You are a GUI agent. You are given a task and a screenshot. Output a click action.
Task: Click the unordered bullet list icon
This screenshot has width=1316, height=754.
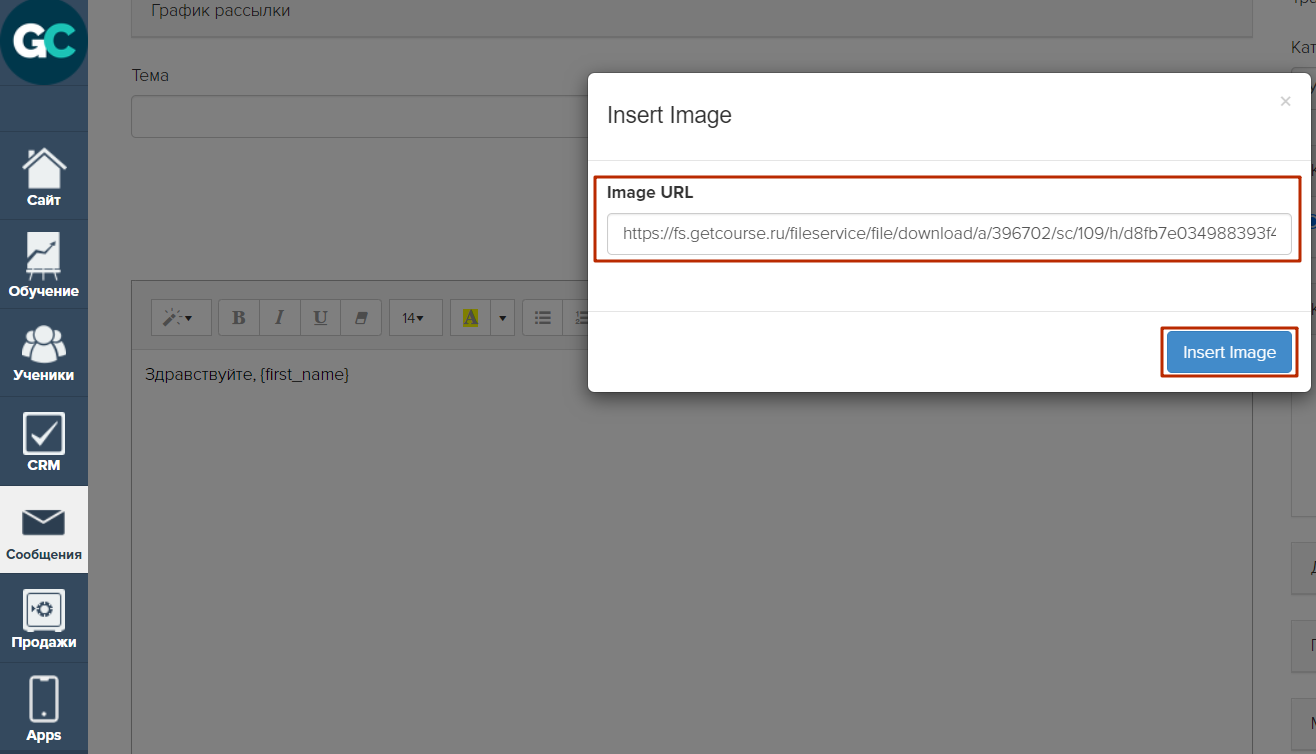tap(543, 318)
